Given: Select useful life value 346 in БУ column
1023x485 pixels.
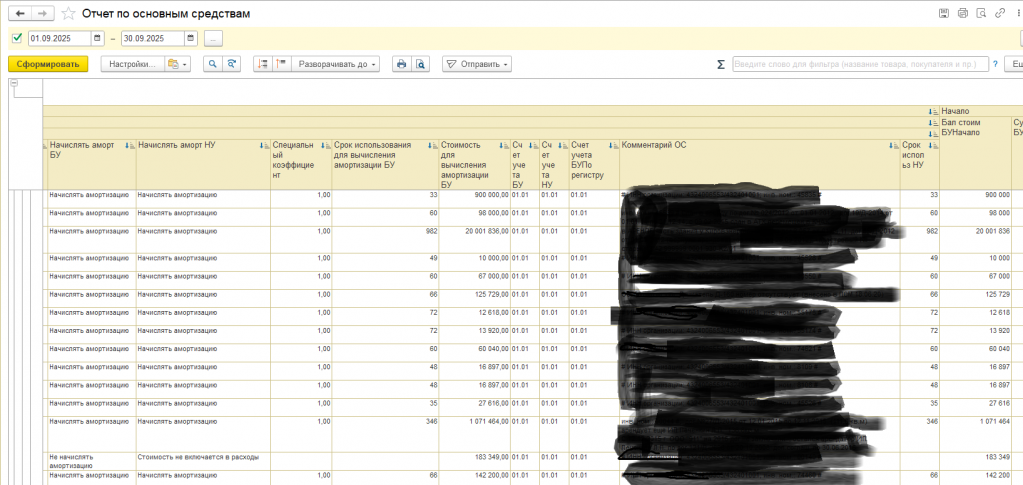Looking at the screenshot, I should tap(386, 434).
